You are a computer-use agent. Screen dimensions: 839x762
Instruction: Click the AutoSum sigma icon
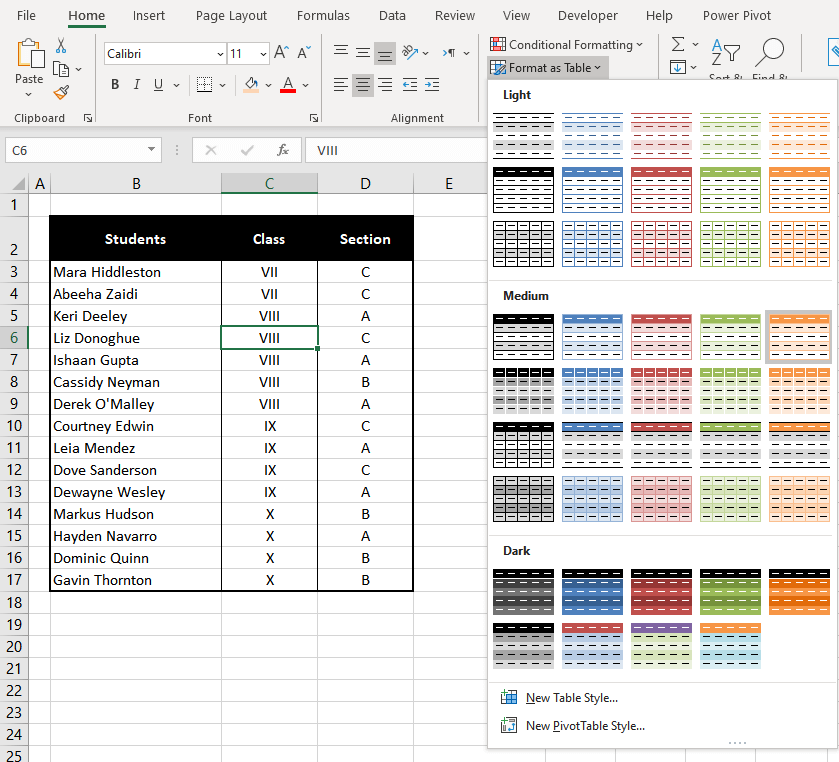[x=678, y=44]
